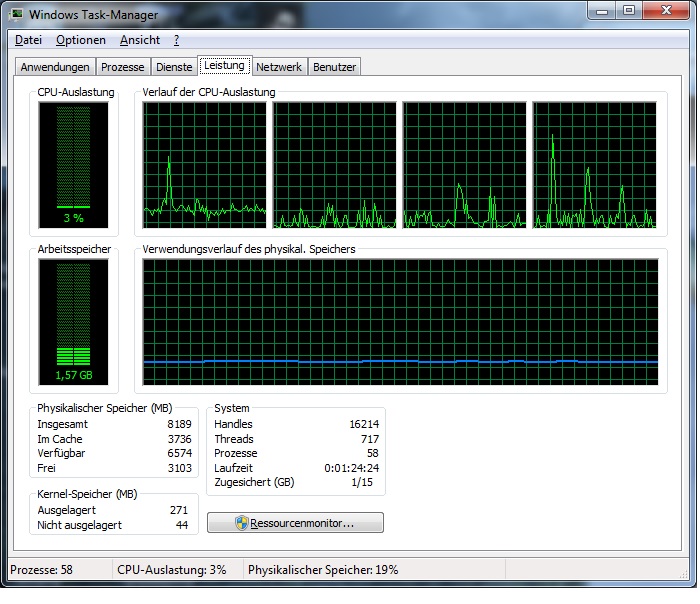Click the Im Cache value 3736
The height and width of the screenshot is (604, 700).
click(x=179, y=439)
